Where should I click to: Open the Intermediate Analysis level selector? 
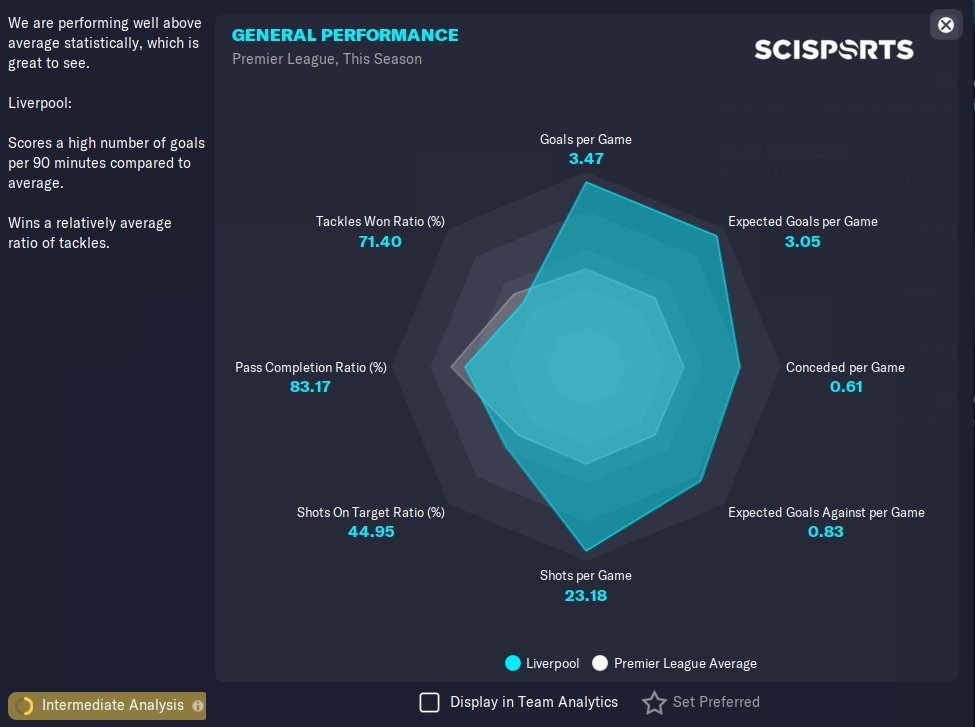click(x=112, y=706)
